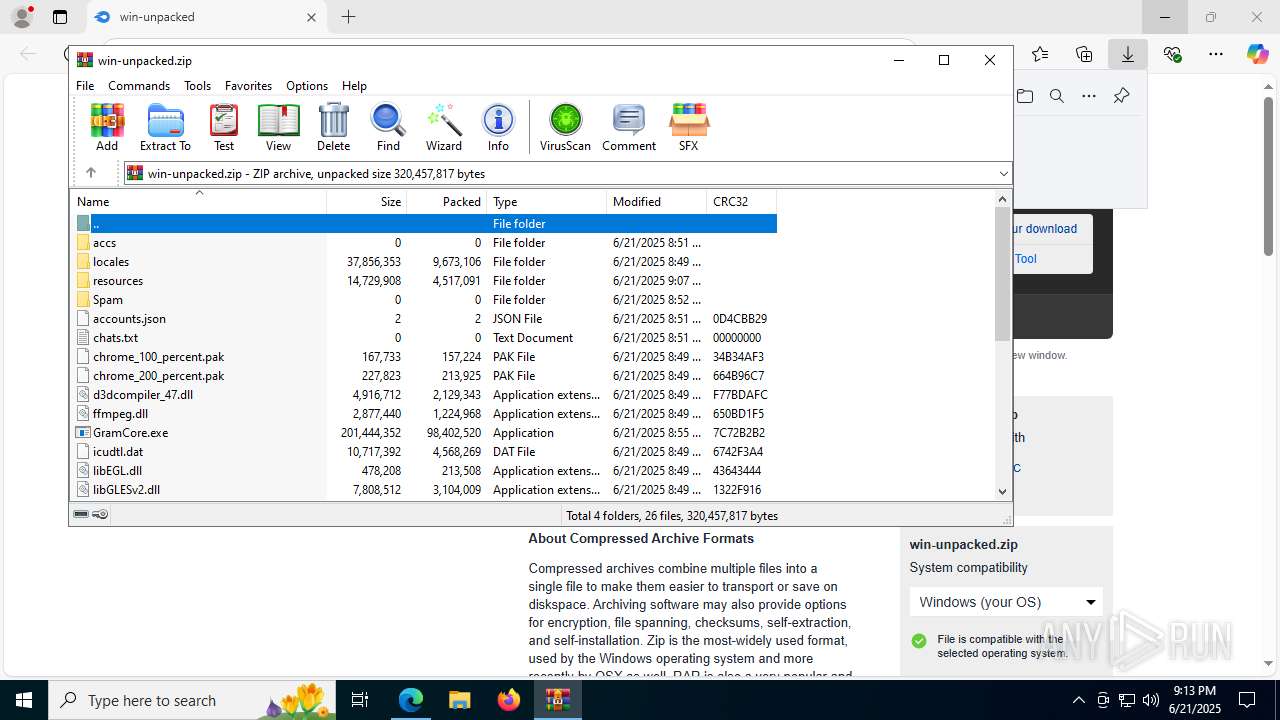Viewport: 1280px width, 720px height.
Task: Click the Add toolbar icon in WinRAR
Action: (107, 127)
